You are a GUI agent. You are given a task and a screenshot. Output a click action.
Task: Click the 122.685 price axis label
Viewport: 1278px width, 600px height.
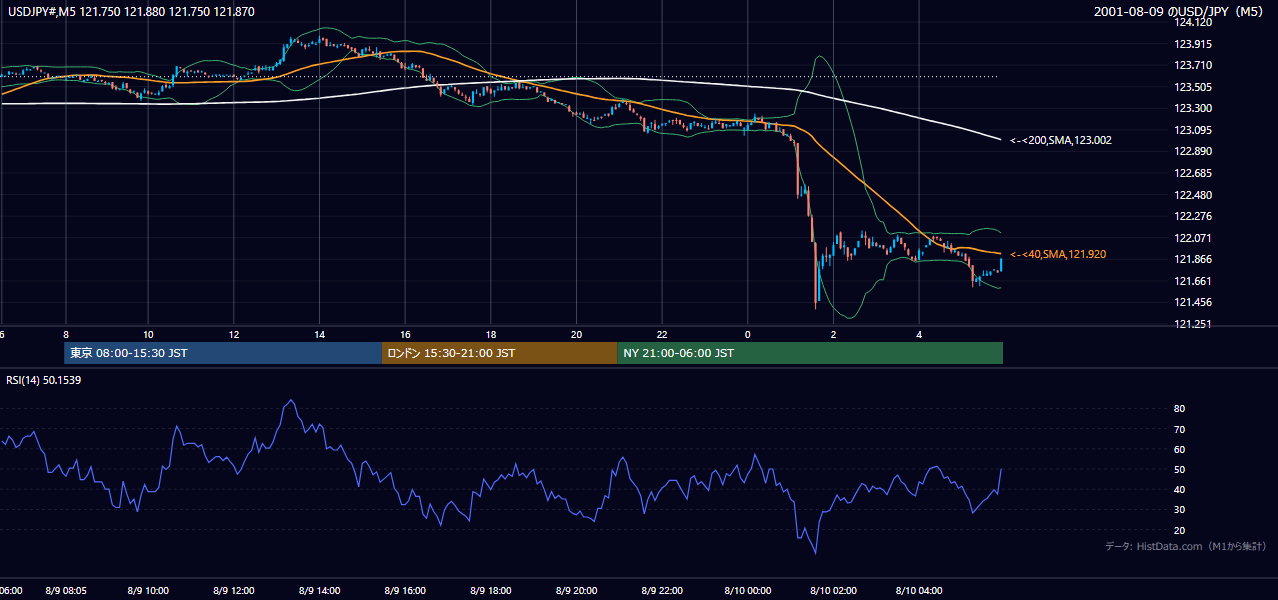click(1194, 173)
